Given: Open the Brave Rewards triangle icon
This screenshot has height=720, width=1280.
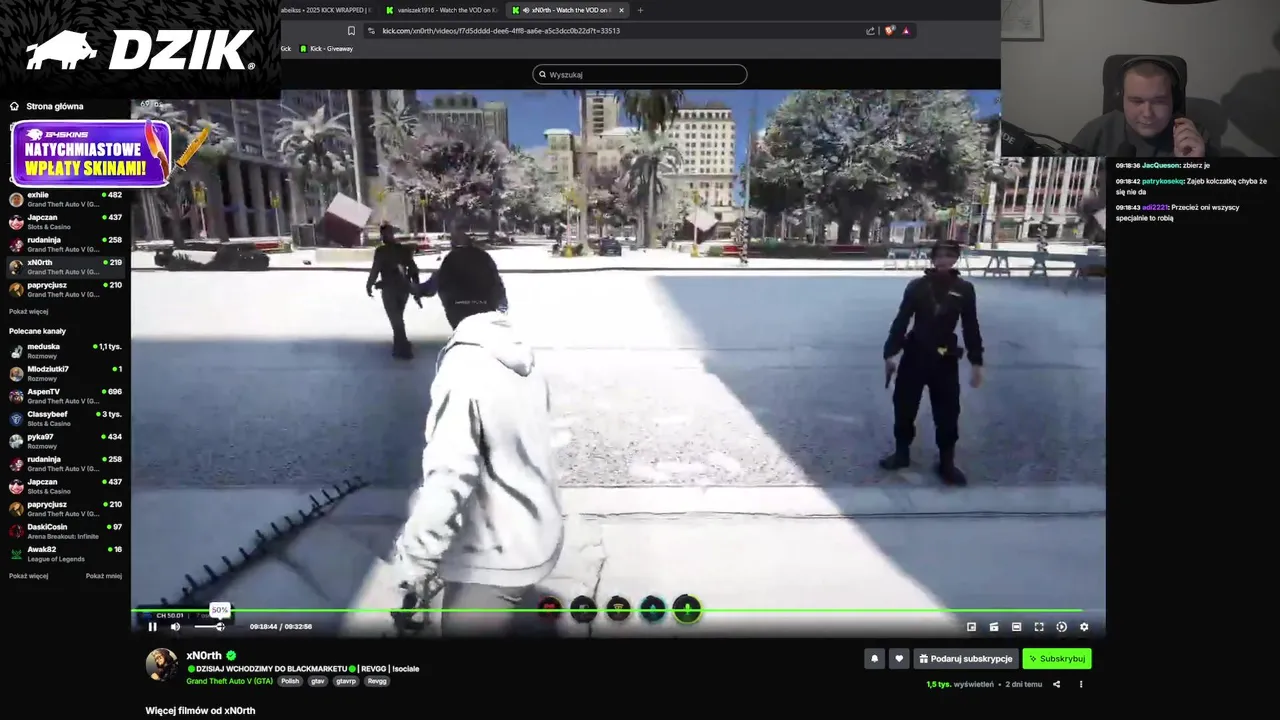Looking at the screenshot, I should pyautogui.click(x=906, y=31).
